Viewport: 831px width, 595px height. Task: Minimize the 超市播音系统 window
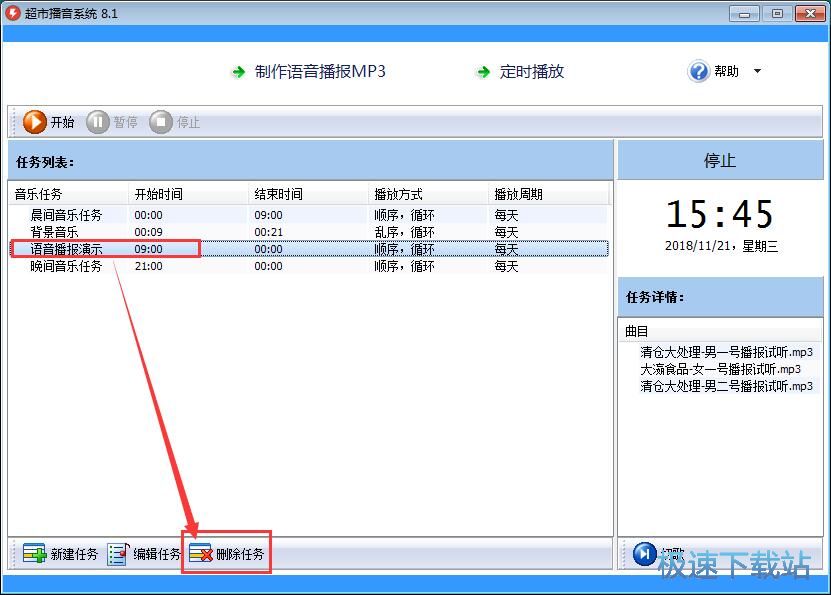click(x=744, y=13)
